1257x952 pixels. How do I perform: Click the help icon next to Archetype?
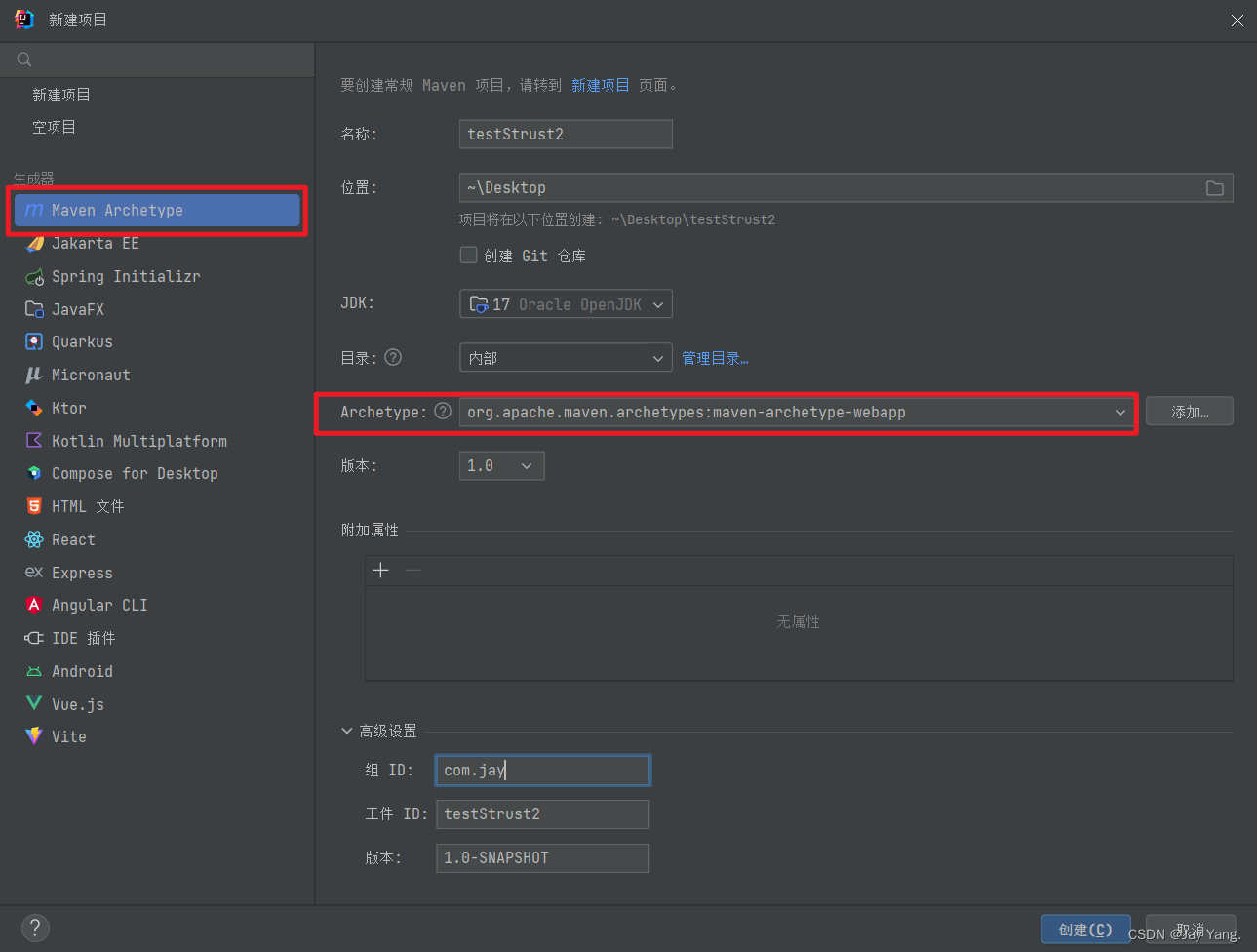[x=443, y=411]
